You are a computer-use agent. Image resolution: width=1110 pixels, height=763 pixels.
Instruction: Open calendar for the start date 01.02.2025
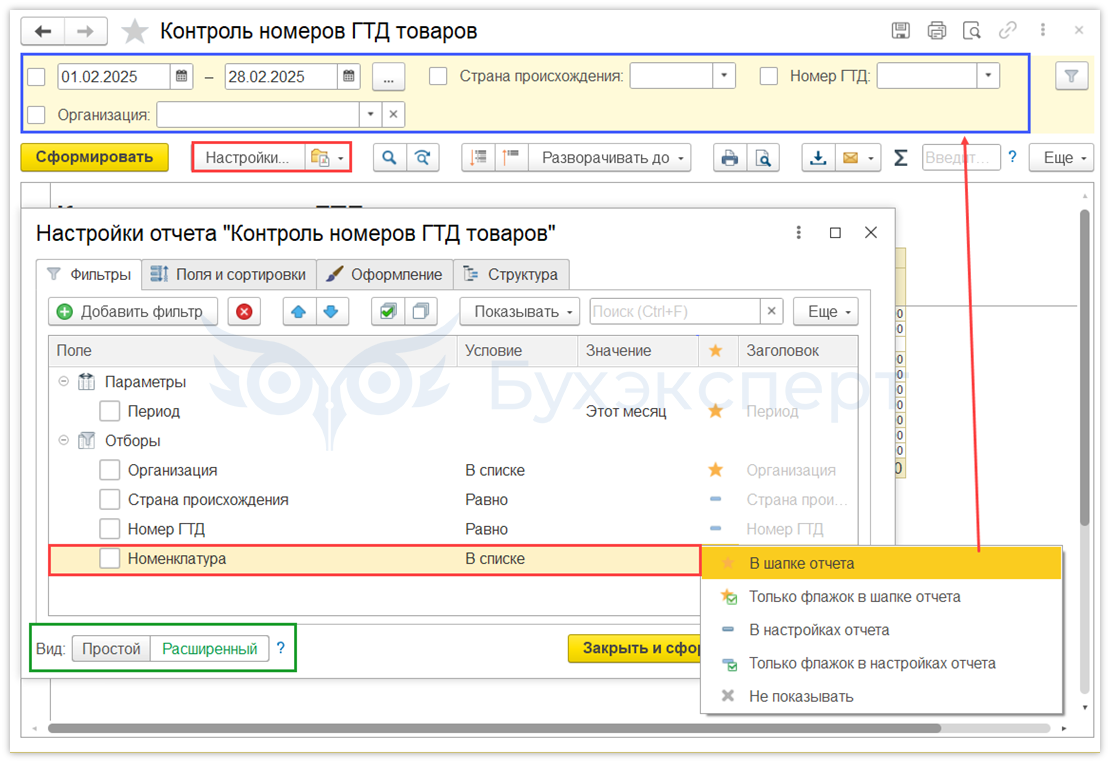coord(182,76)
